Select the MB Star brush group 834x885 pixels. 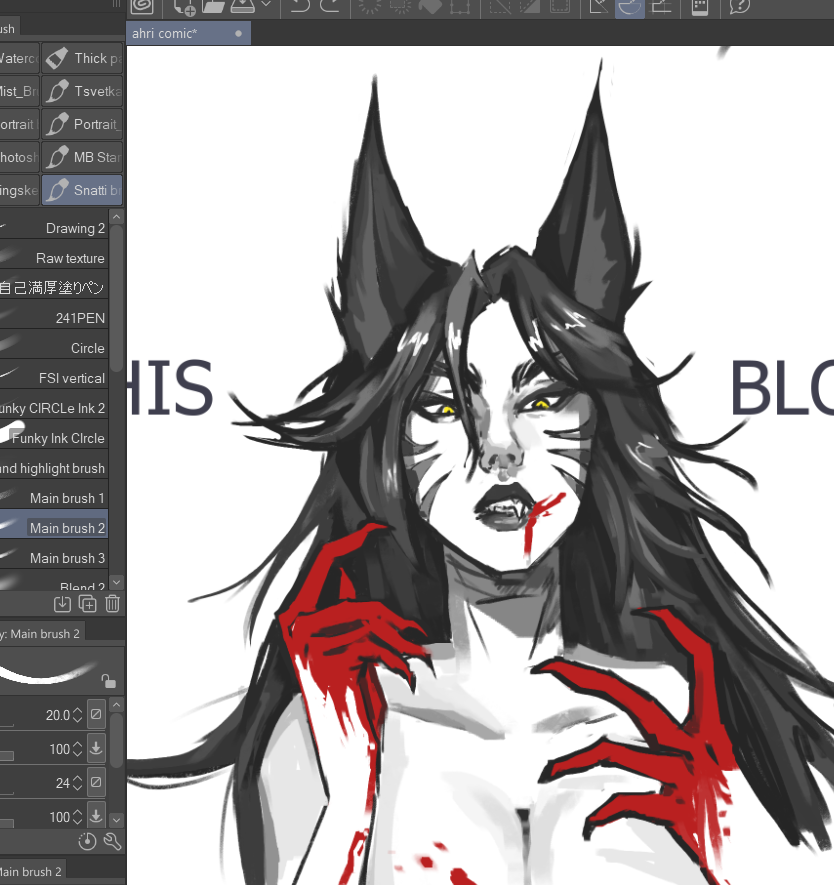[82, 157]
